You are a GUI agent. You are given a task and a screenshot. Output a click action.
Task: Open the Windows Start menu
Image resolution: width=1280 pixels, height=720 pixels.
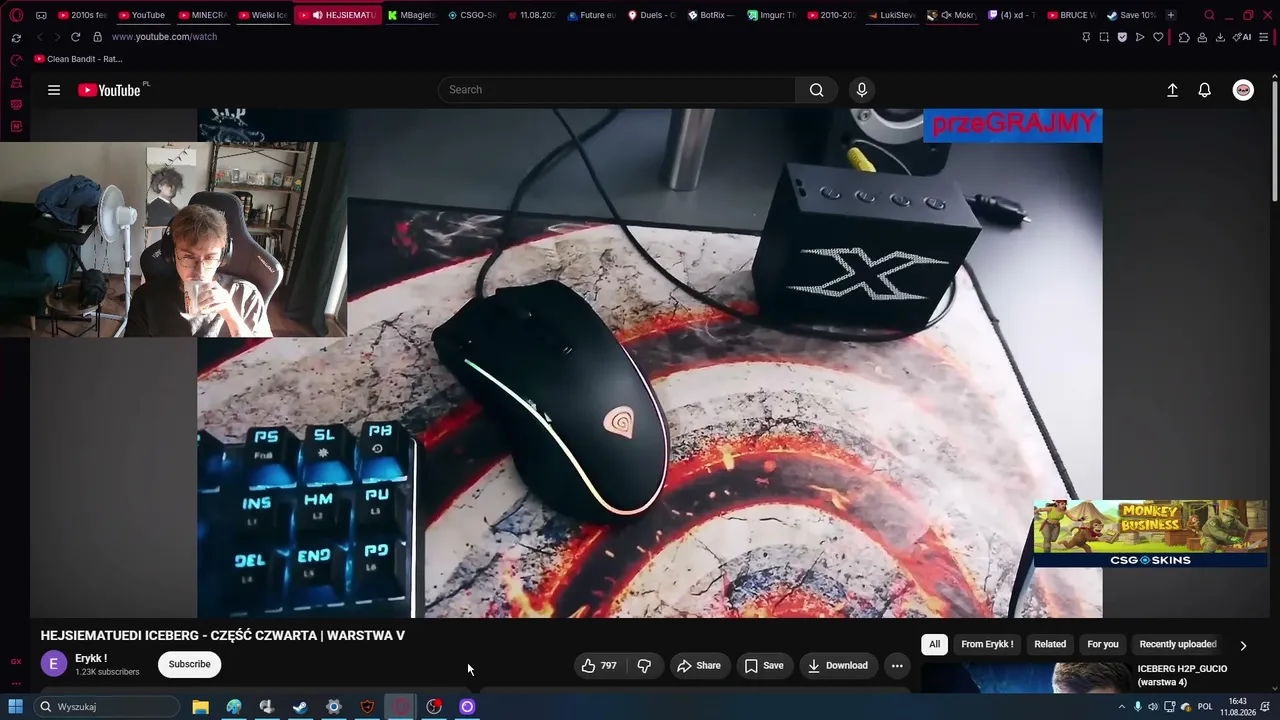(16, 707)
